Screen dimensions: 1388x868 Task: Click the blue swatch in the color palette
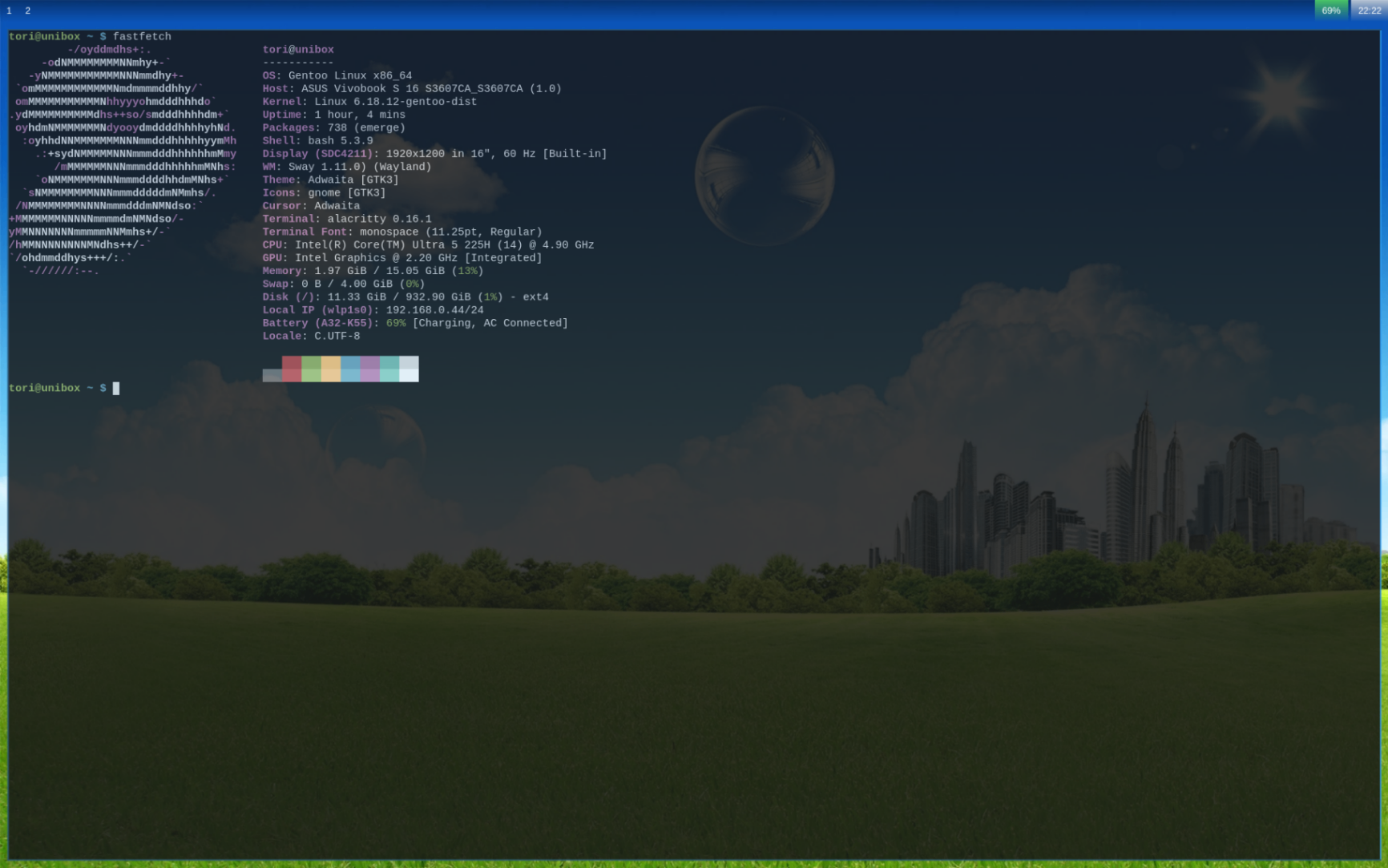click(350, 369)
